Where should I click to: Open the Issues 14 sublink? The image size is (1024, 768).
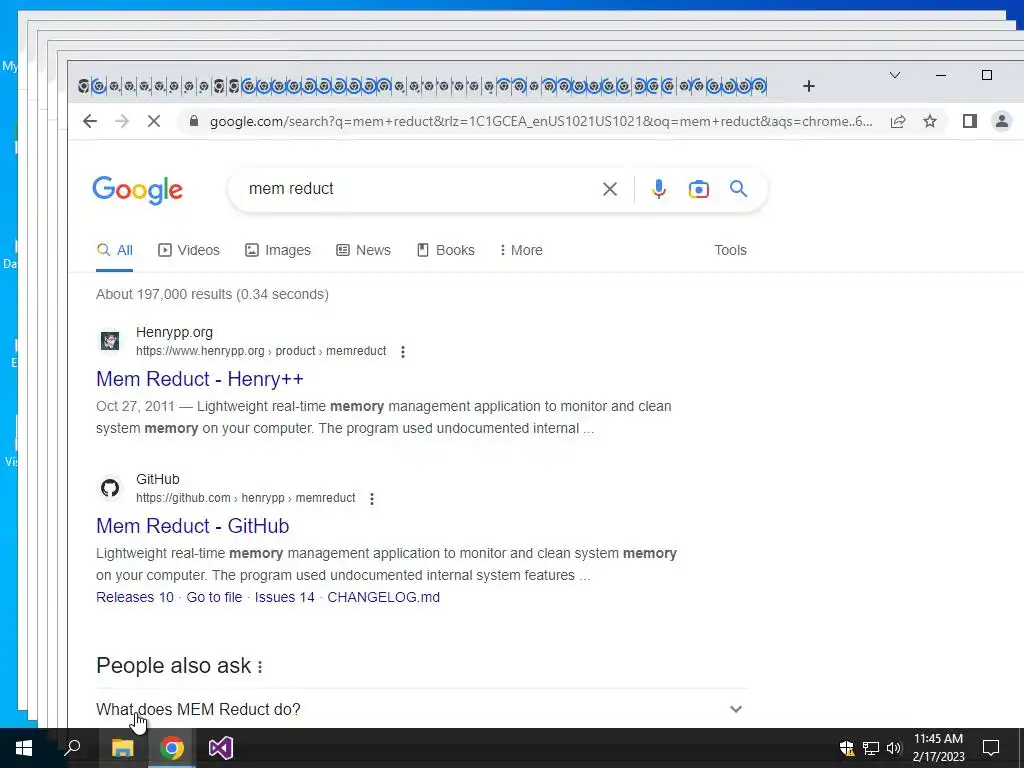click(285, 597)
